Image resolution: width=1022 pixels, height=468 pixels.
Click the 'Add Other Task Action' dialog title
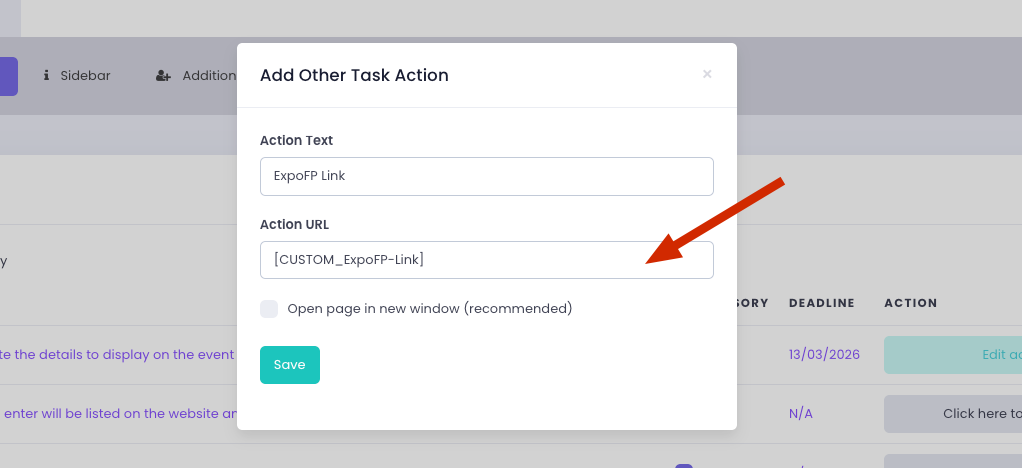tap(354, 75)
